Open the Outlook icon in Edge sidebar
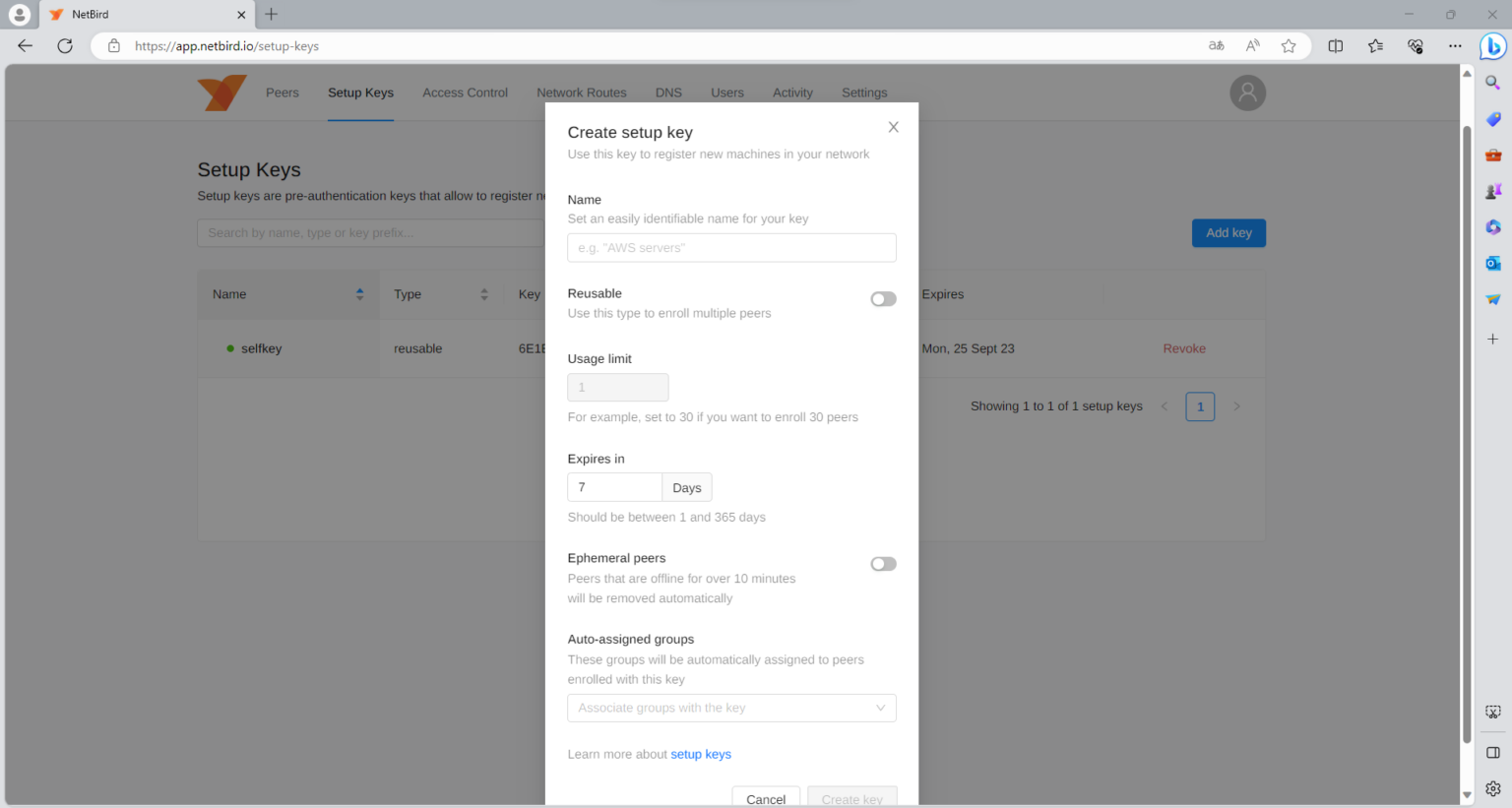The width and height of the screenshot is (1512, 808). pos(1492,263)
